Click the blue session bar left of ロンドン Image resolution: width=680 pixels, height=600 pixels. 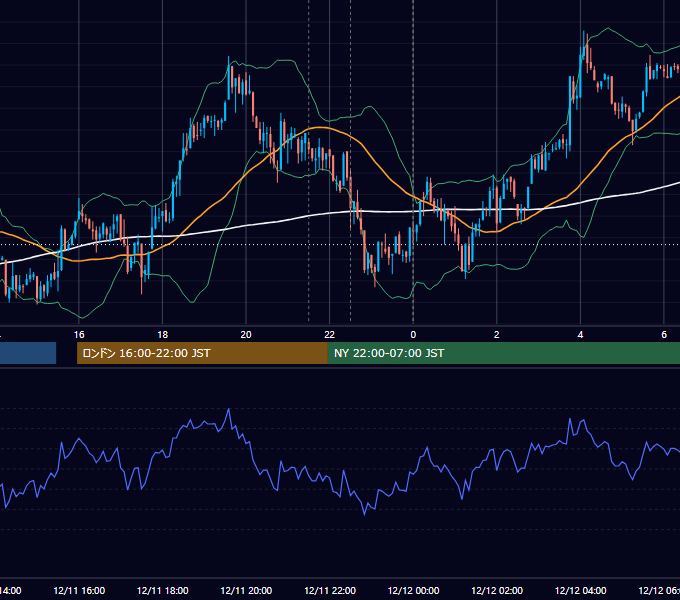point(28,353)
